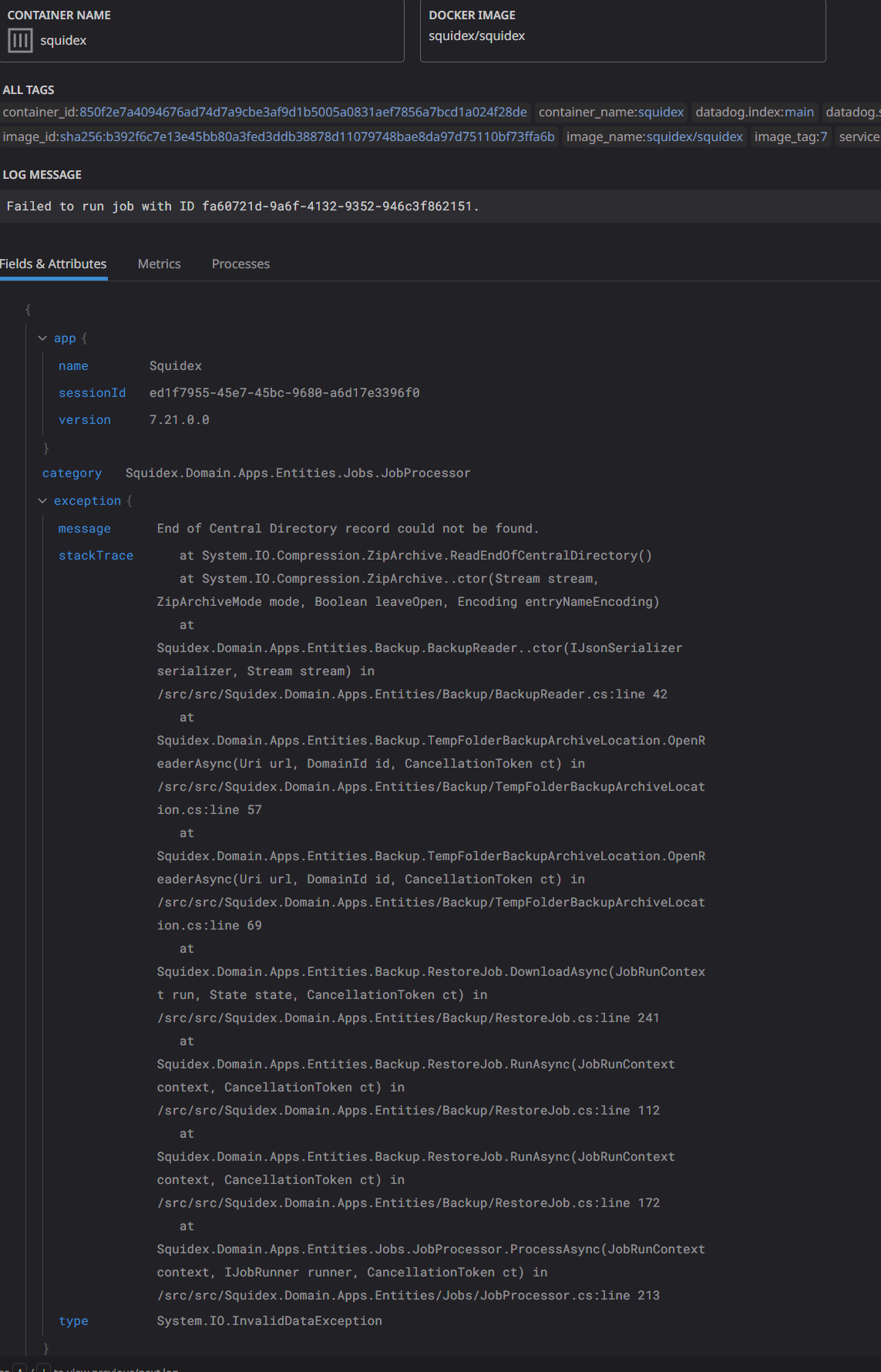The image size is (881, 1372).
Task: Click the System.IO.InvalidDataException type value
Action: tap(269, 1321)
